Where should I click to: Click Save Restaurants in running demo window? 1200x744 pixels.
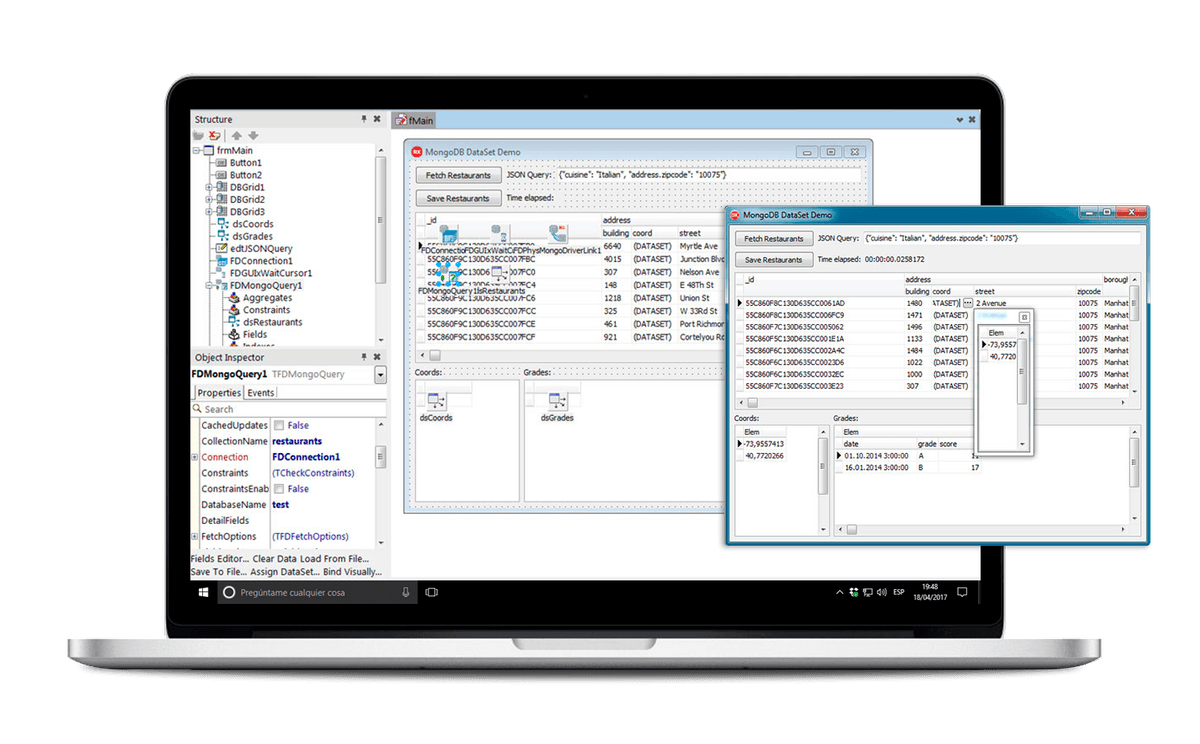[x=773, y=260]
